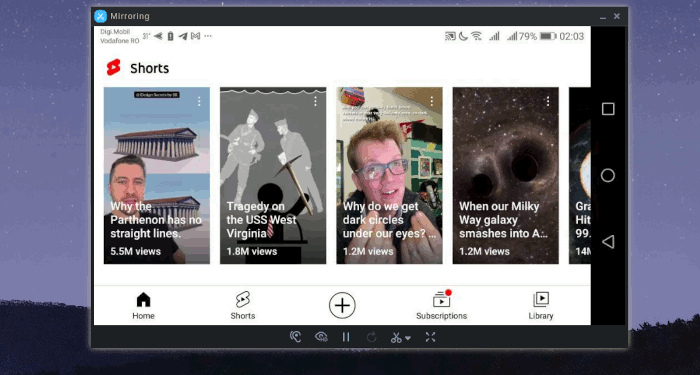Tap the plus create button
This screenshot has width=700, height=375.
click(342, 305)
